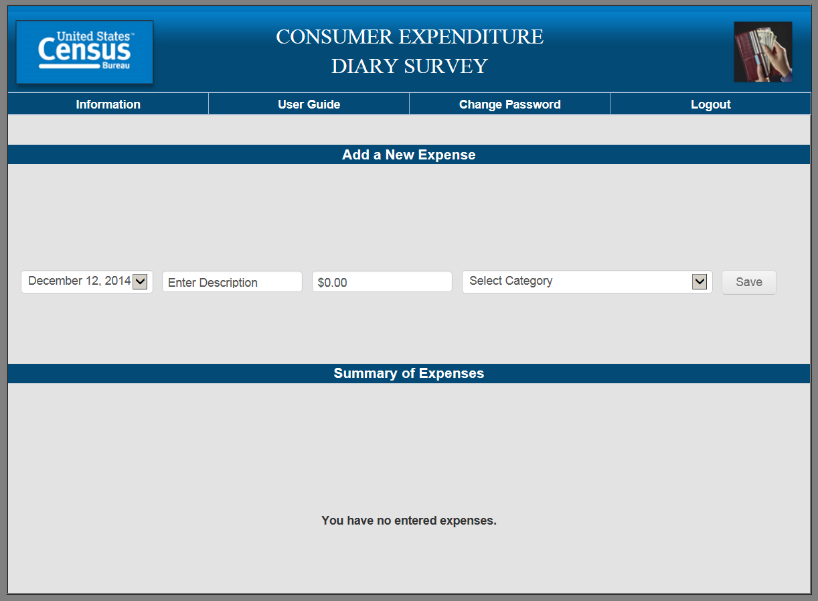The width and height of the screenshot is (818, 601).
Task: Open the December 12, 2014 date dropdown
Action: [x=87, y=282]
